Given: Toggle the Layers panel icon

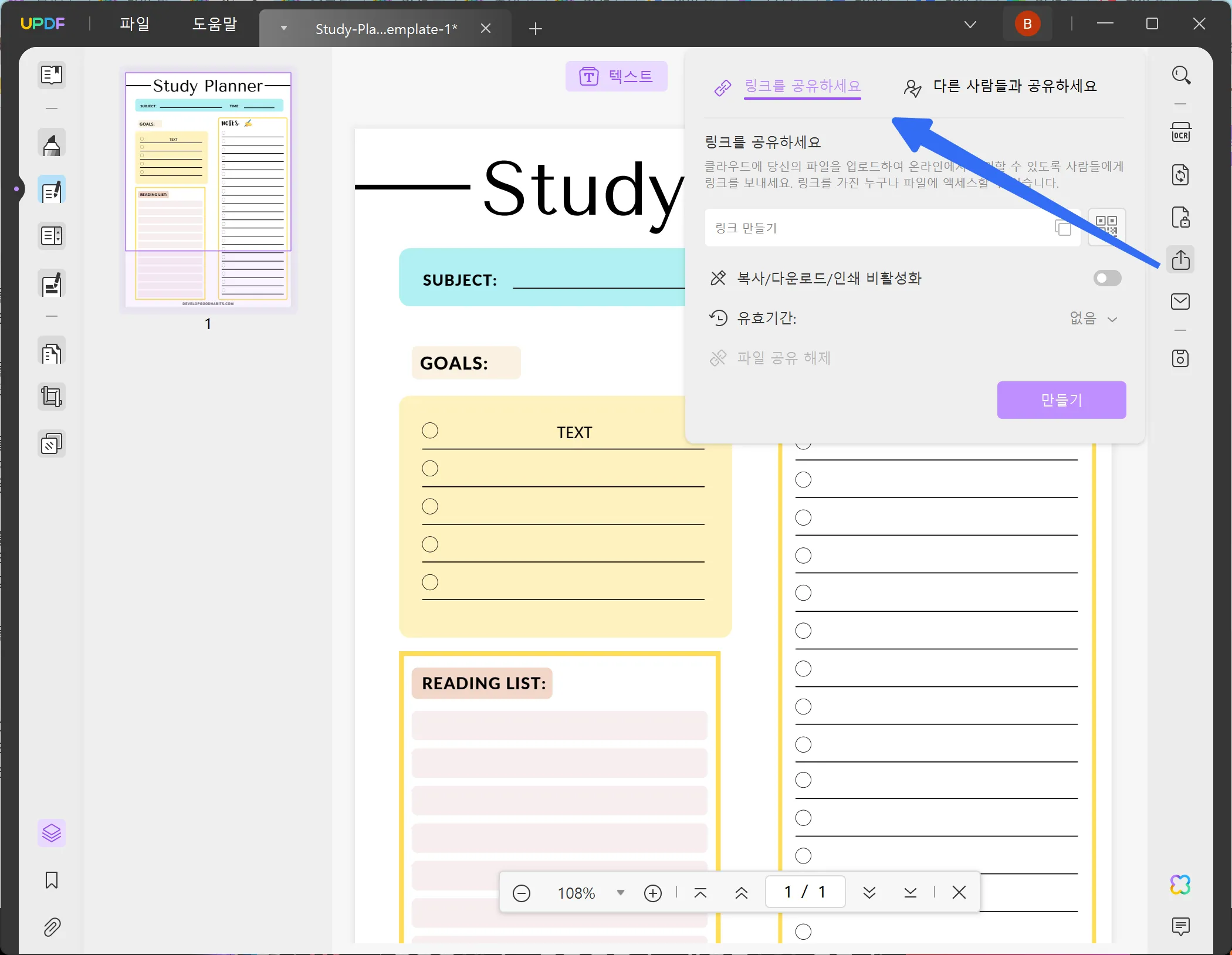Looking at the screenshot, I should tap(52, 833).
